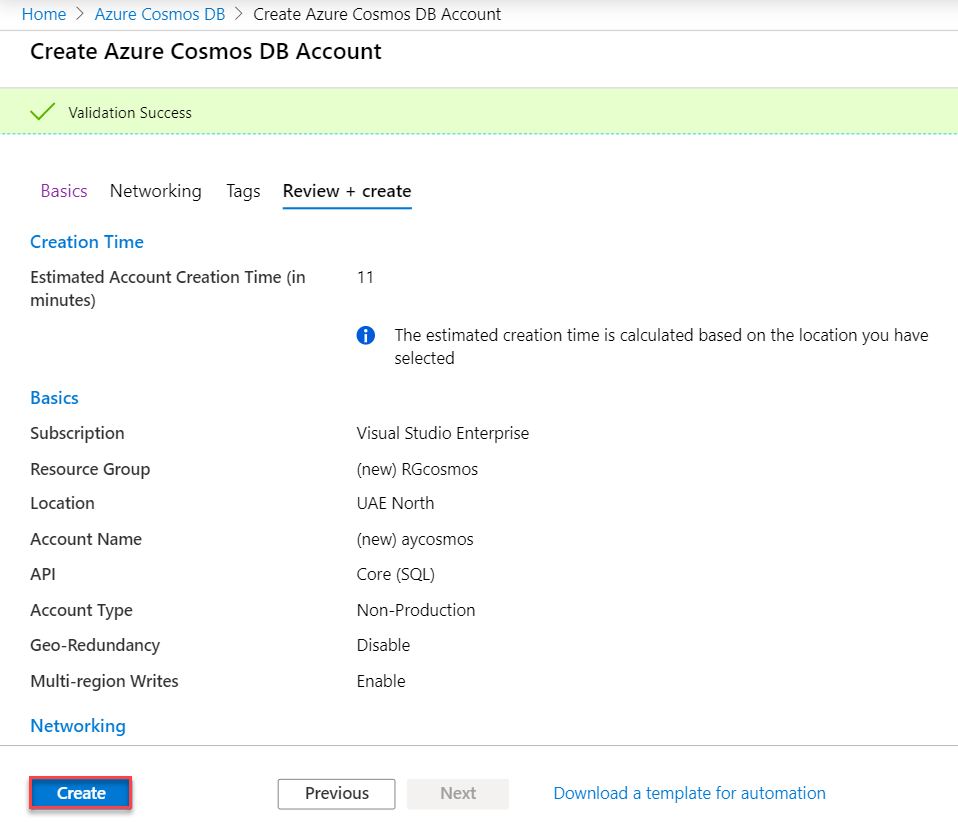The width and height of the screenshot is (958, 826).
Task: Select the Tags tab
Action: point(243,191)
